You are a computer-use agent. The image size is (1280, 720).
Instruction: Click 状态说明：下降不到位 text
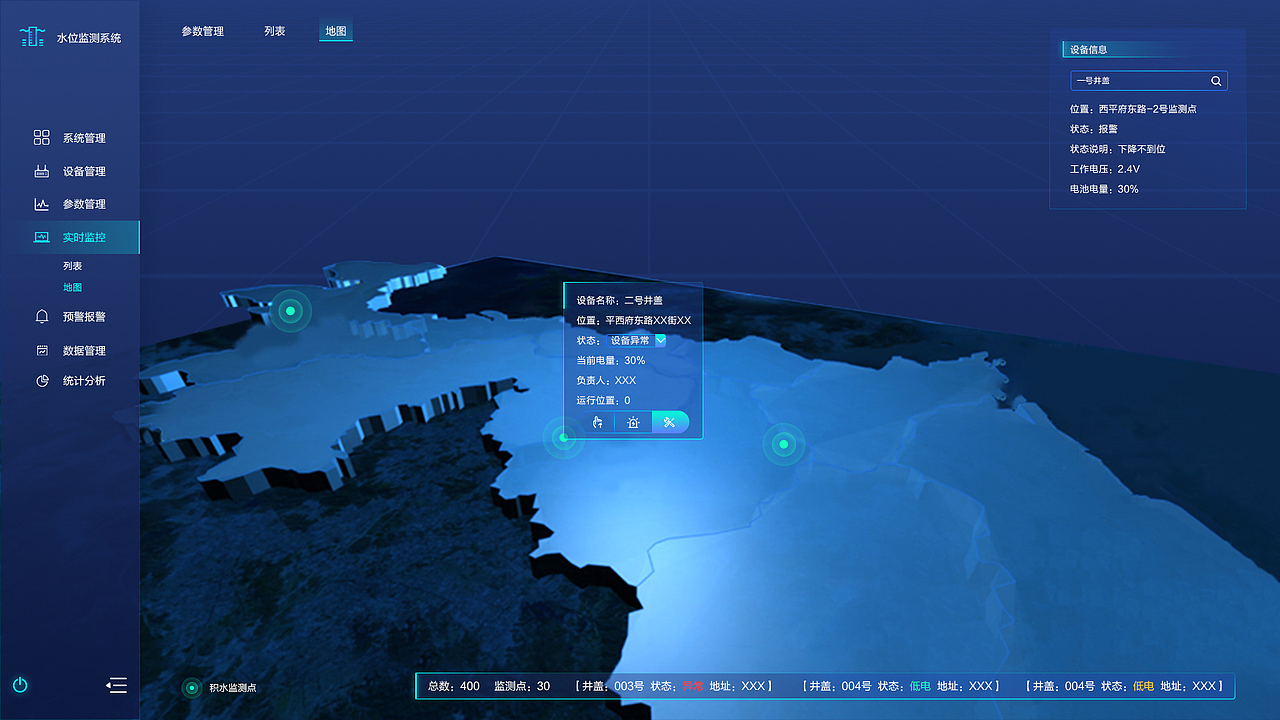tap(1117, 149)
